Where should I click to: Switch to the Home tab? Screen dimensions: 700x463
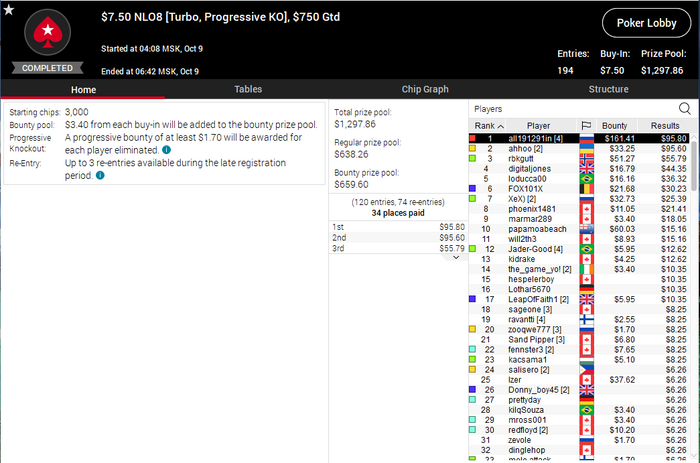pyautogui.click(x=83, y=89)
